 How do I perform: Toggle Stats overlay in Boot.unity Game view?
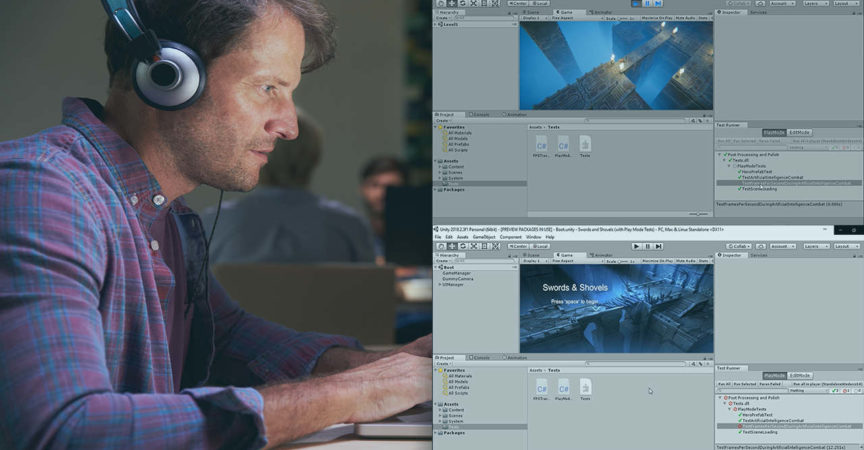coord(704,261)
